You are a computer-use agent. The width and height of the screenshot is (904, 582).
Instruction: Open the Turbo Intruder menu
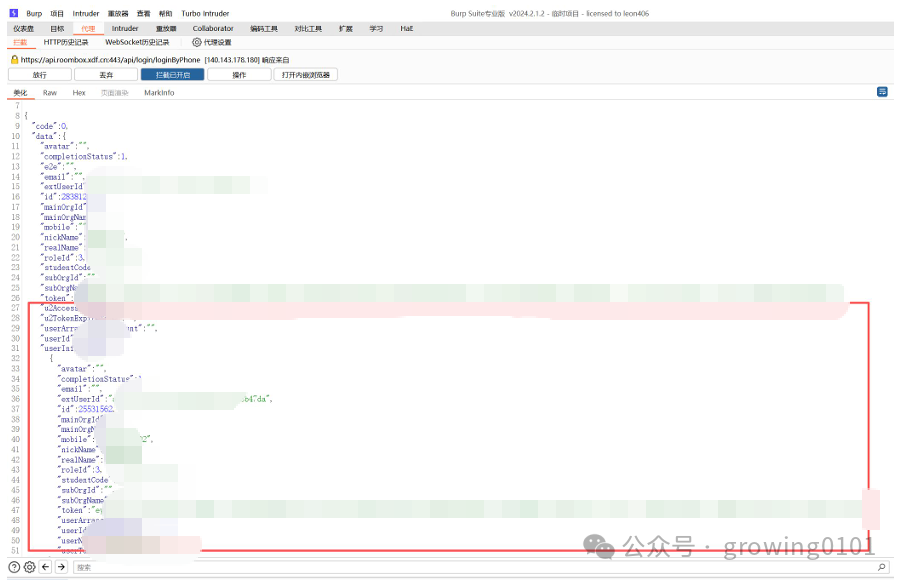point(205,13)
